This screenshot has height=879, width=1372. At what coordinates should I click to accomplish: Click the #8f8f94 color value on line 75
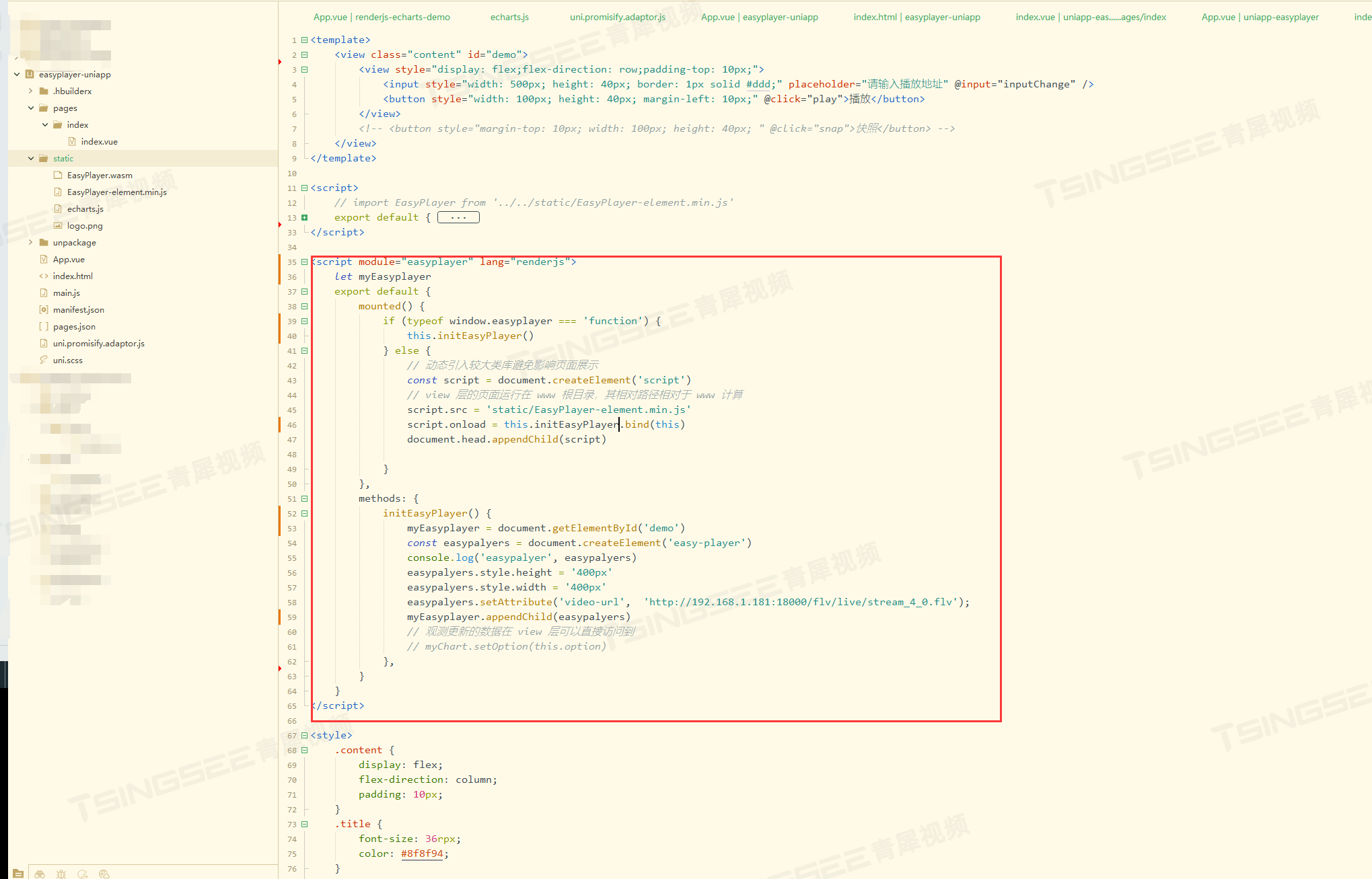click(422, 853)
